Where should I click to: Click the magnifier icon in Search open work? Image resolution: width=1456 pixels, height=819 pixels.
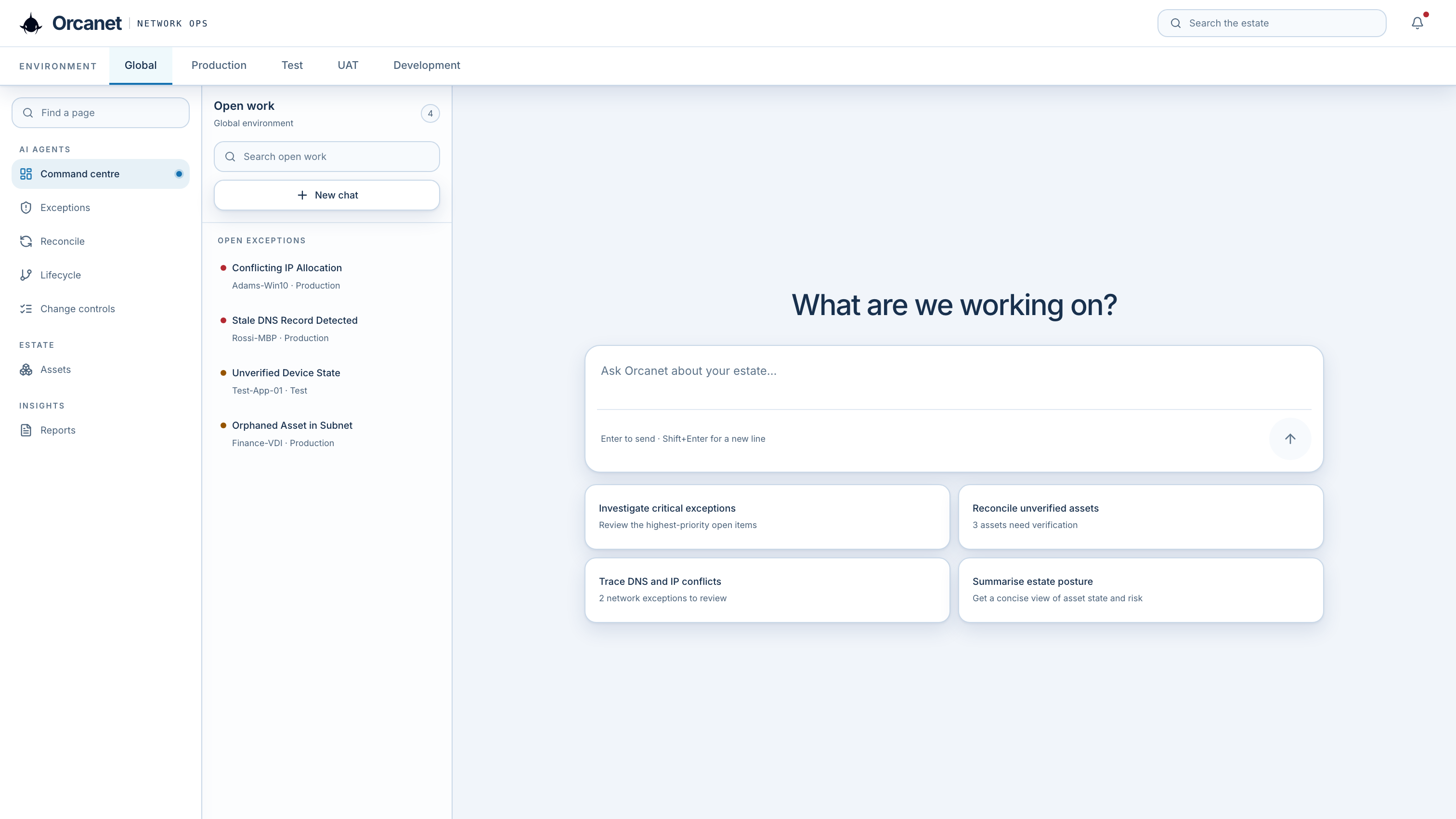pyautogui.click(x=230, y=157)
